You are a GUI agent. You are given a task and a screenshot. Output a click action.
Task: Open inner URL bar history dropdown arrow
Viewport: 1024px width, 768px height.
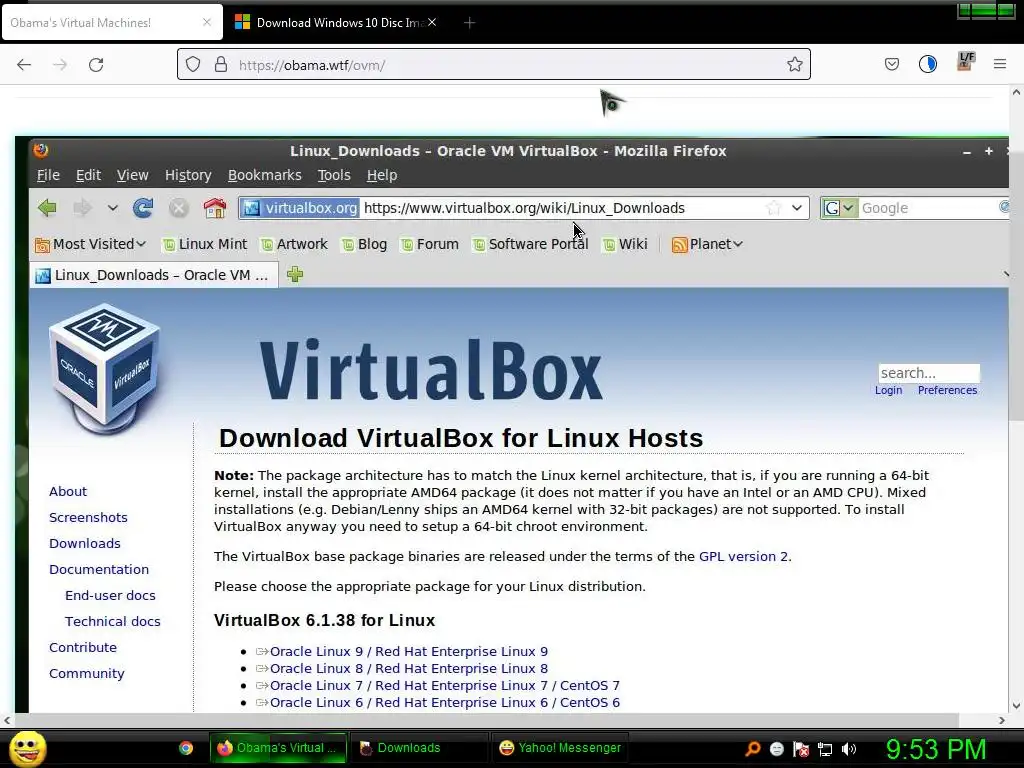(x=797, y=208)
